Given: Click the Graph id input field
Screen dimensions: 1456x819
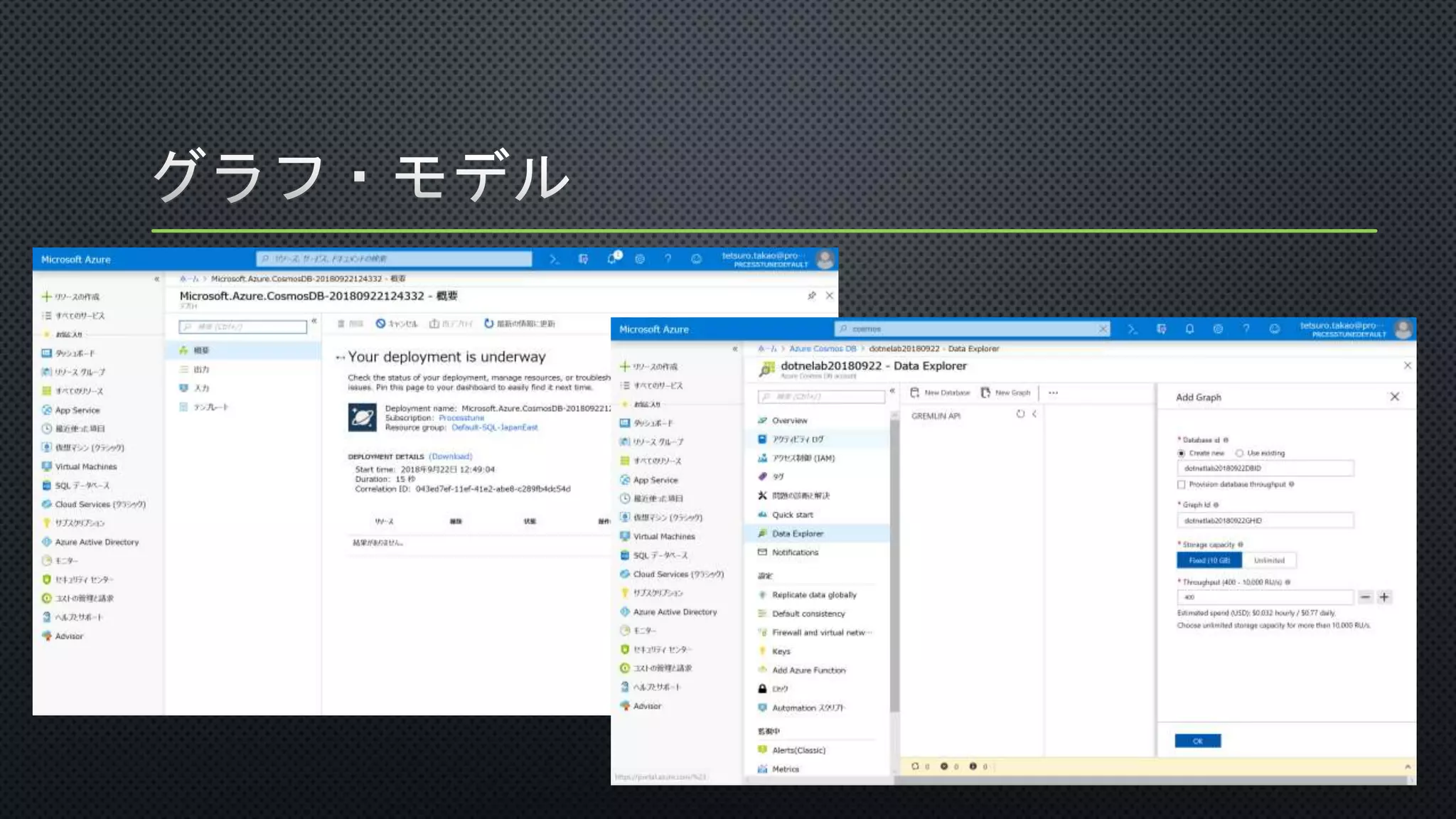Looking at the screenshot, I should pyautogui.click(x=1265, y=520).
